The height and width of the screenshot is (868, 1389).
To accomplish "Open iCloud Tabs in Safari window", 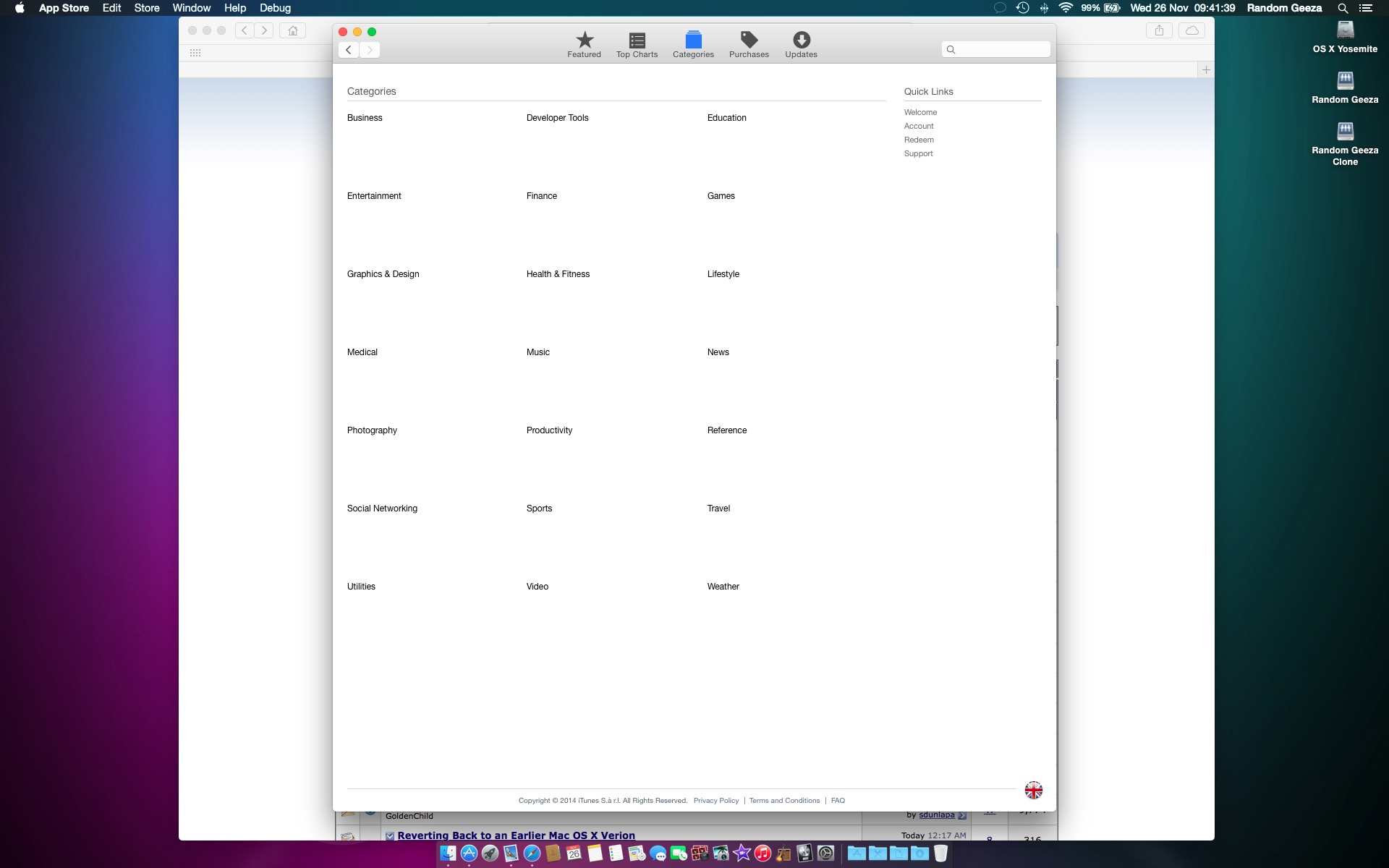I will 1192,30.
